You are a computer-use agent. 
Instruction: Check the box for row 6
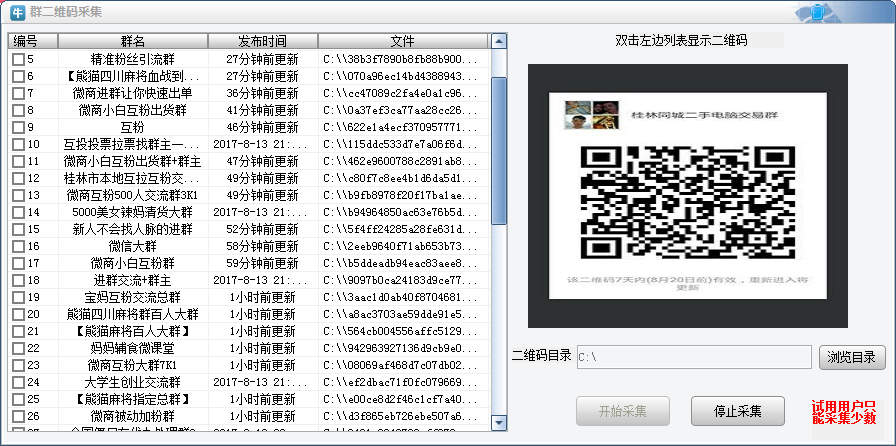point(19,76)
